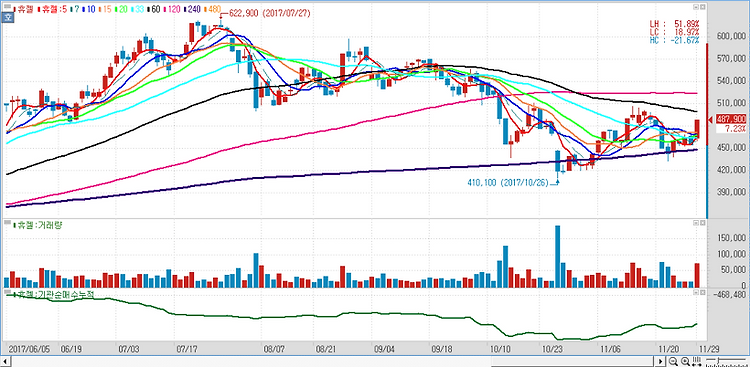Click the candle spacing adjust icon
The image size is (750, 367).
pyautogui.click(x=697, y=362)
